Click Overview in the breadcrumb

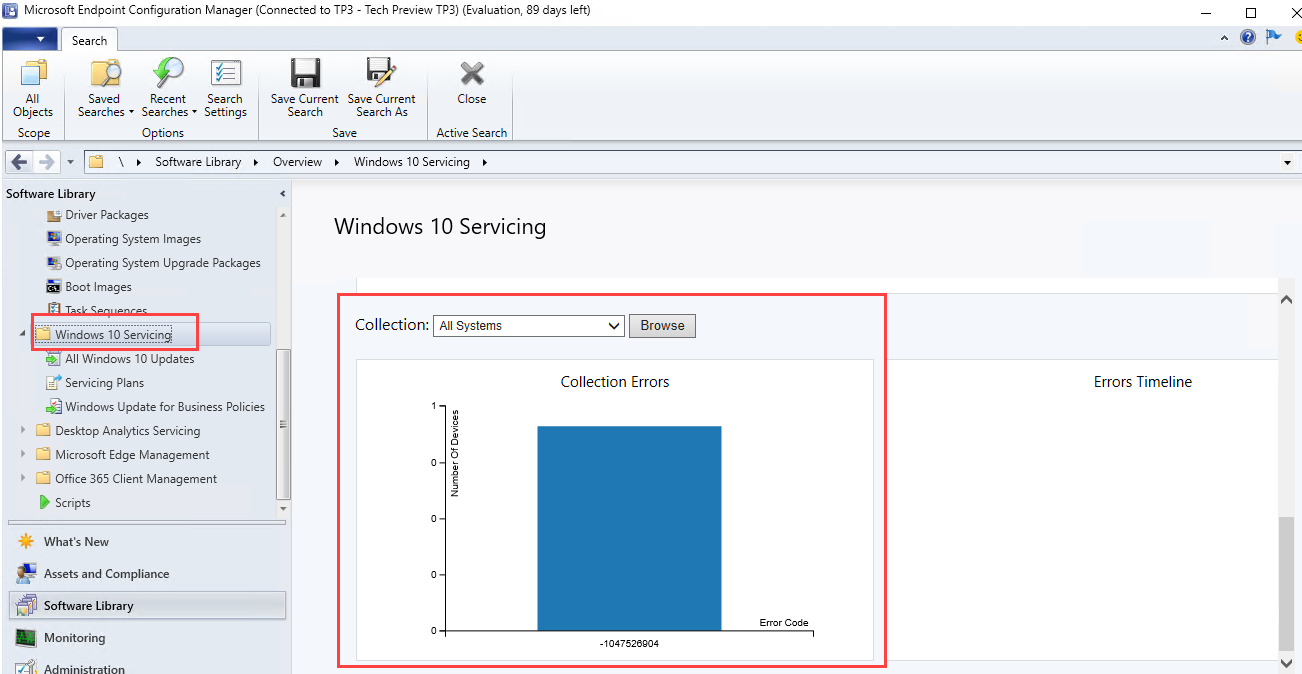click(298, 162)
